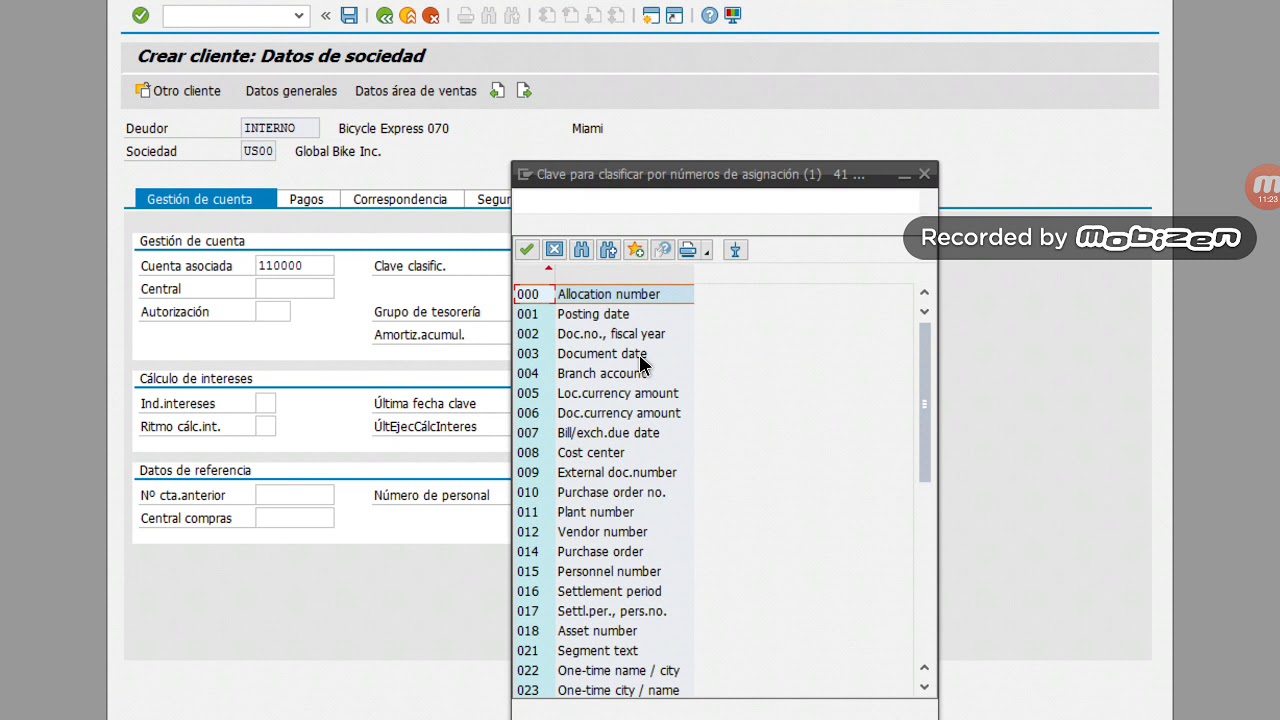Screen dimensions: 1280x720
Task: Select row 012 Vendor number
Action: [604, 532]
